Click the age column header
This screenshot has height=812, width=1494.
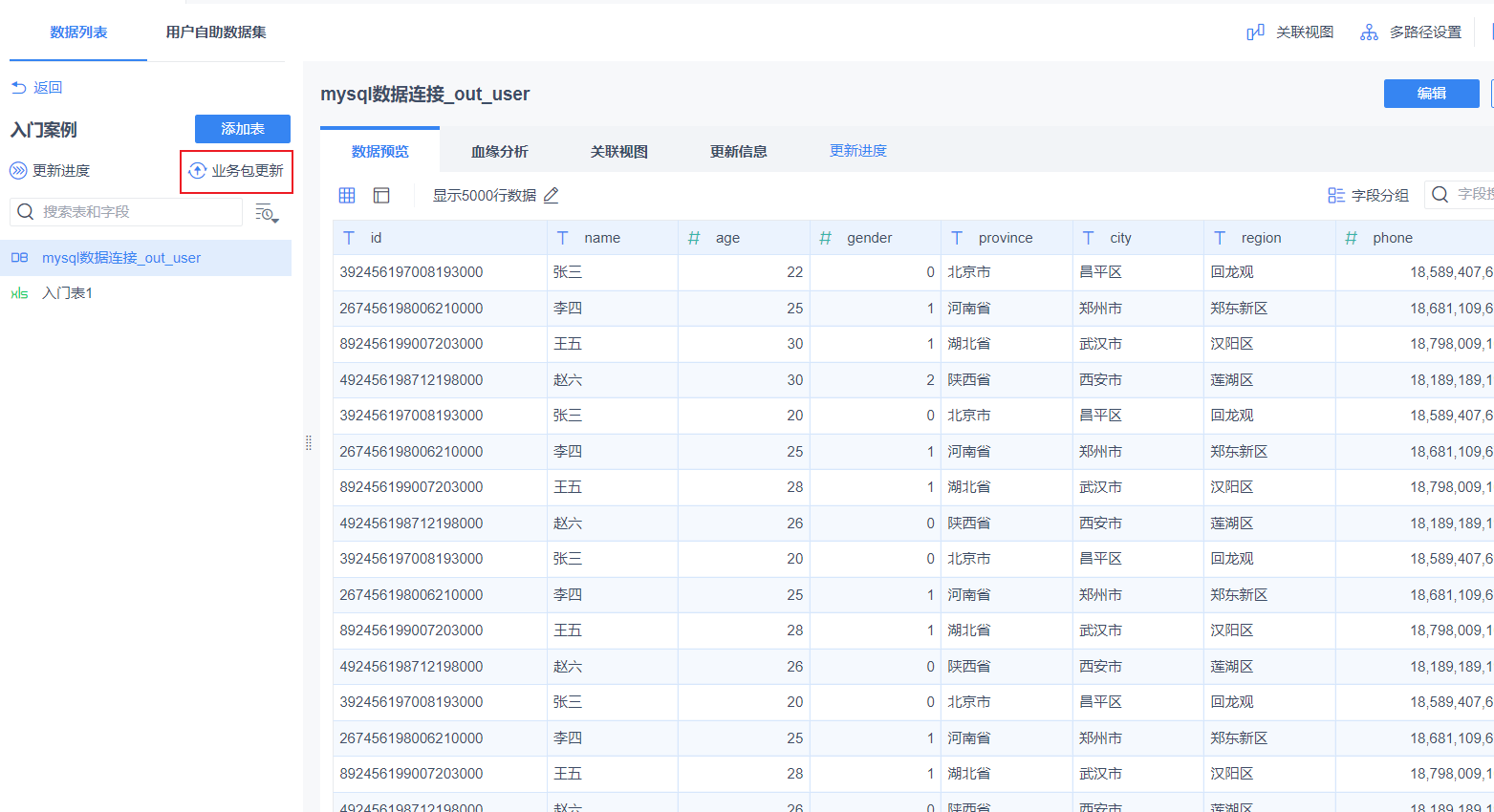tap(744, 238)
